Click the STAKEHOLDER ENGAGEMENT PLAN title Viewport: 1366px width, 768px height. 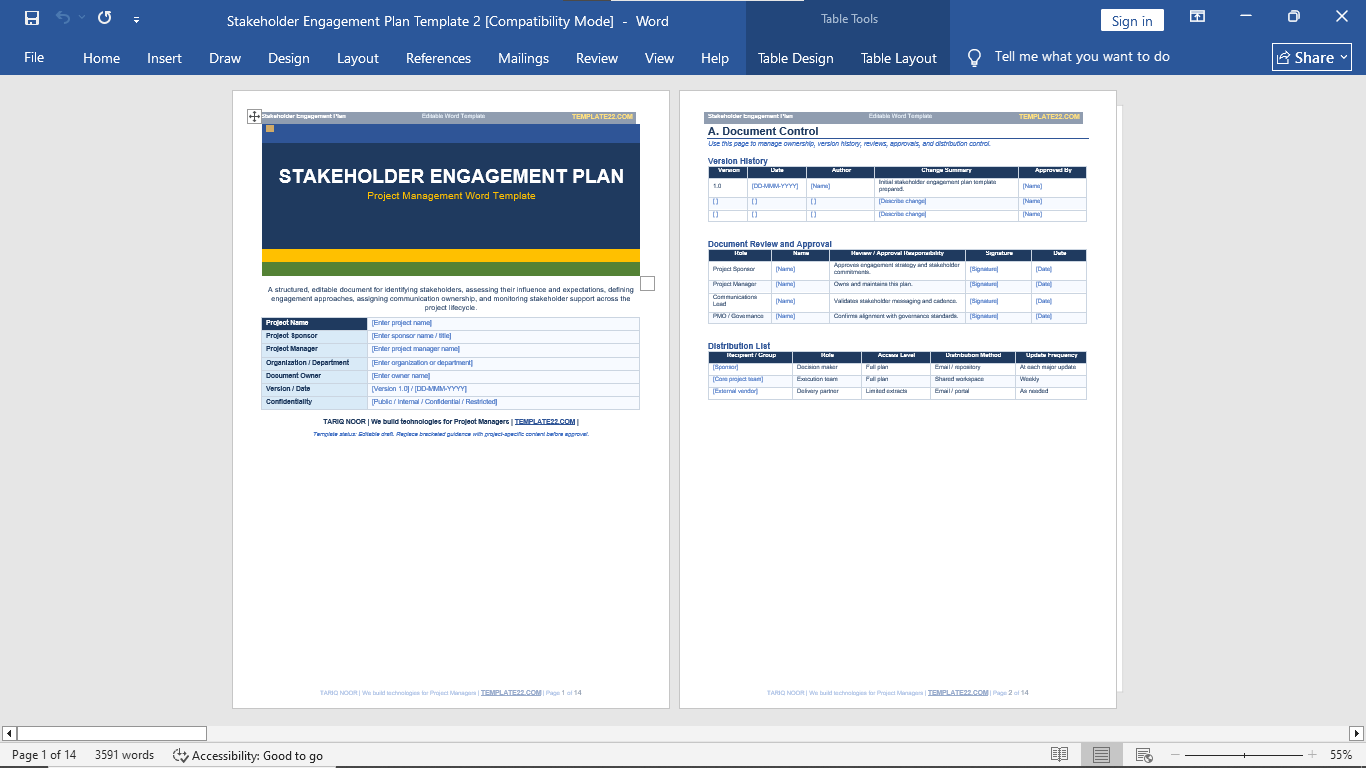[451, 176]
